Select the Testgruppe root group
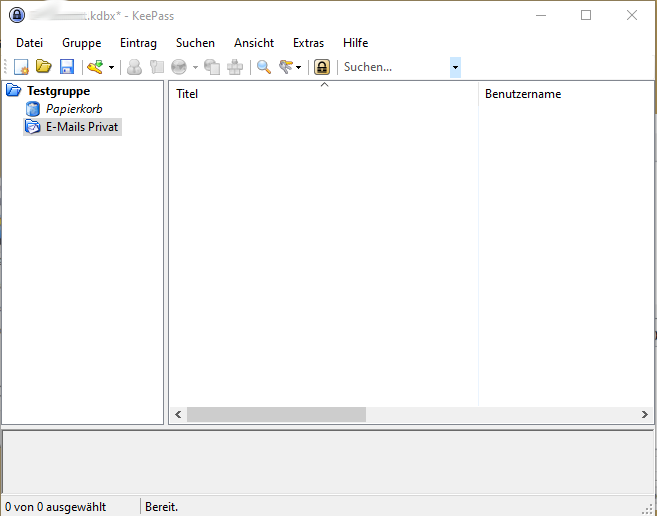657x516 pixels. coord(58,91)
